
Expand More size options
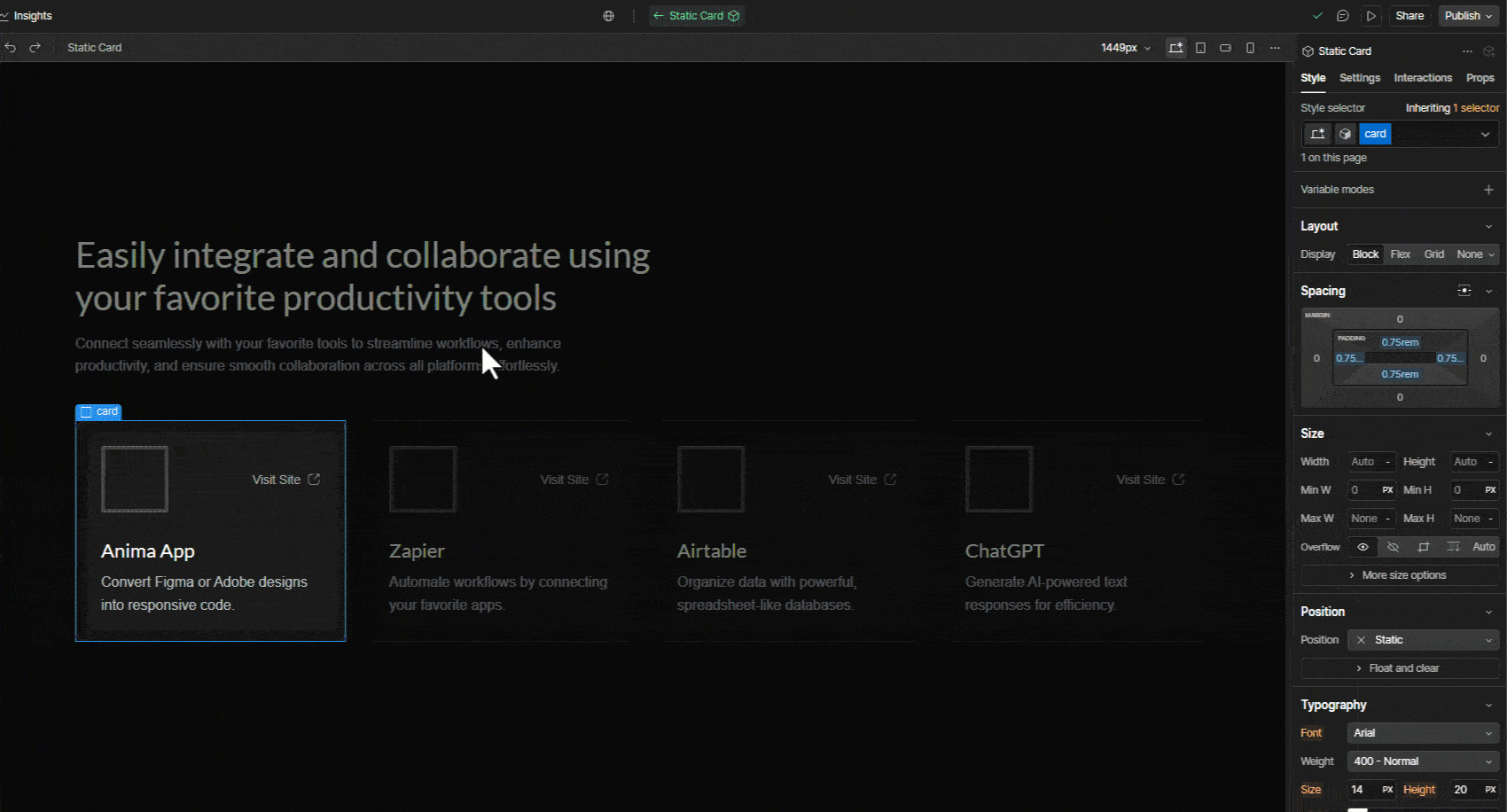(x=1400, y=575)
